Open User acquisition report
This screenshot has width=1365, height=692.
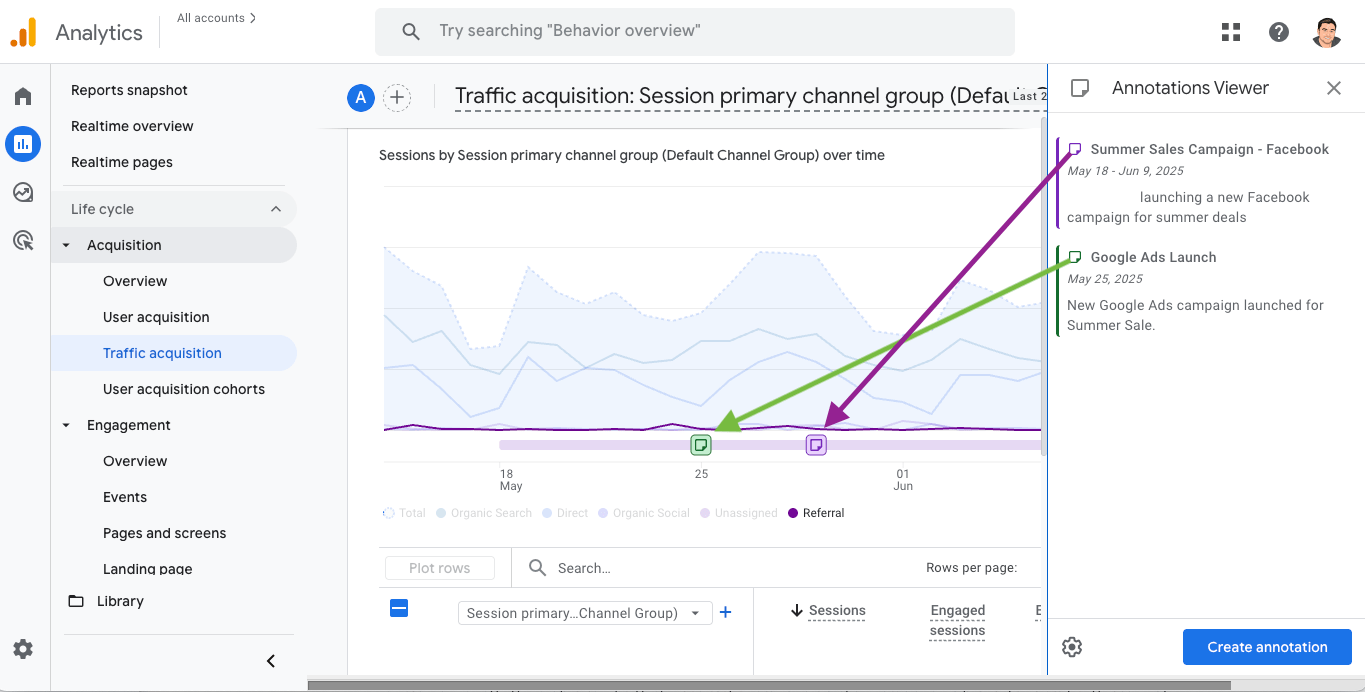tap(156, 317)
